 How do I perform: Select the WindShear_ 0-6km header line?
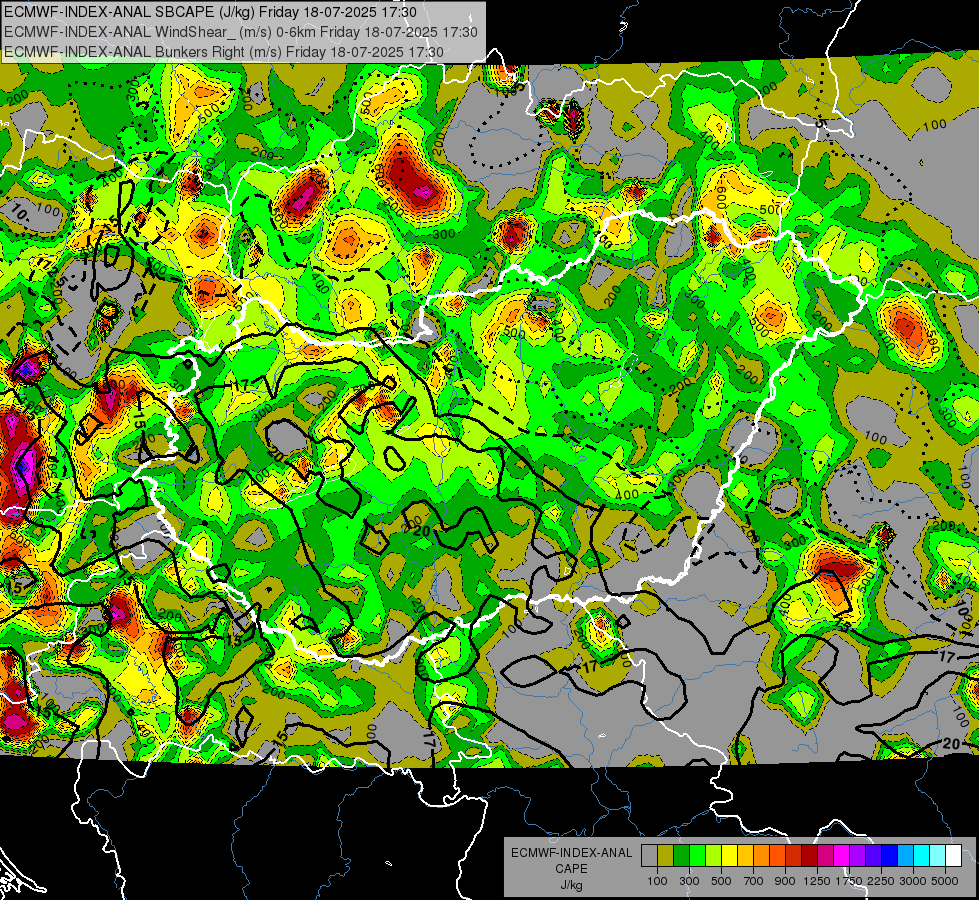(240, 32)
